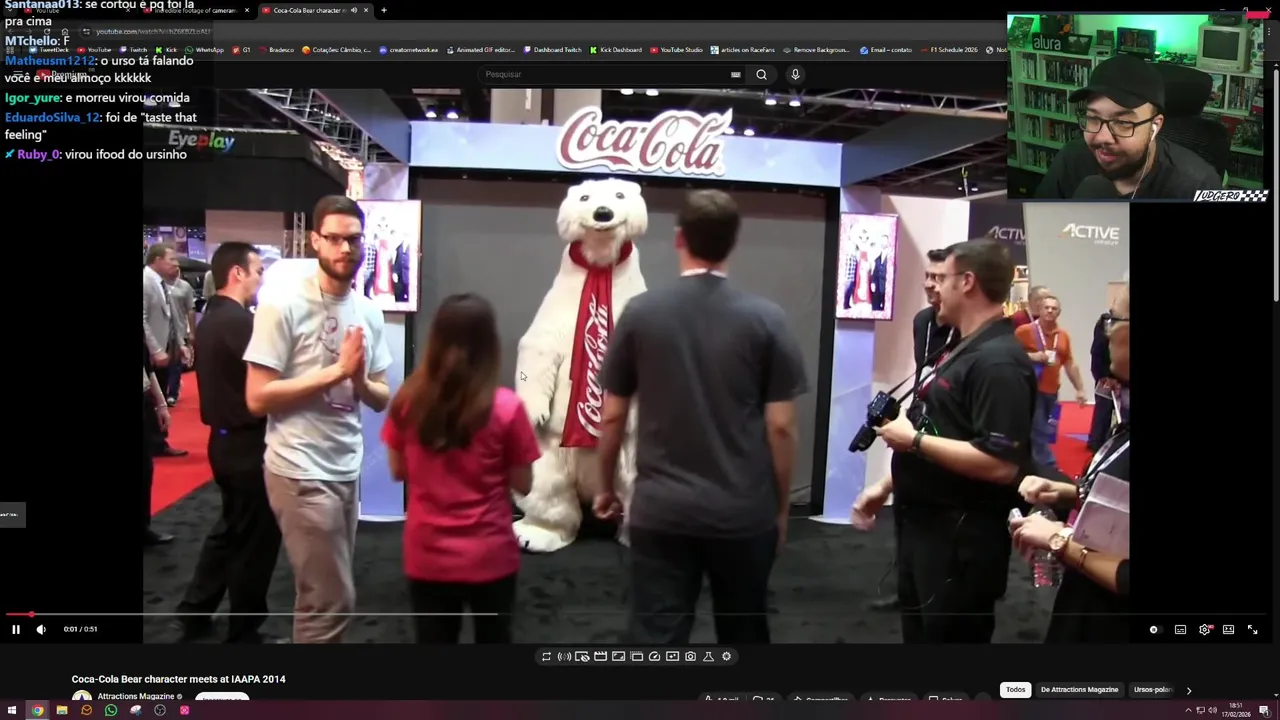Toggle the loop video icon in Enhancer toolbar
Image resolution: width=1280 pixels, height=720 pixels.
tap(546, 657)
